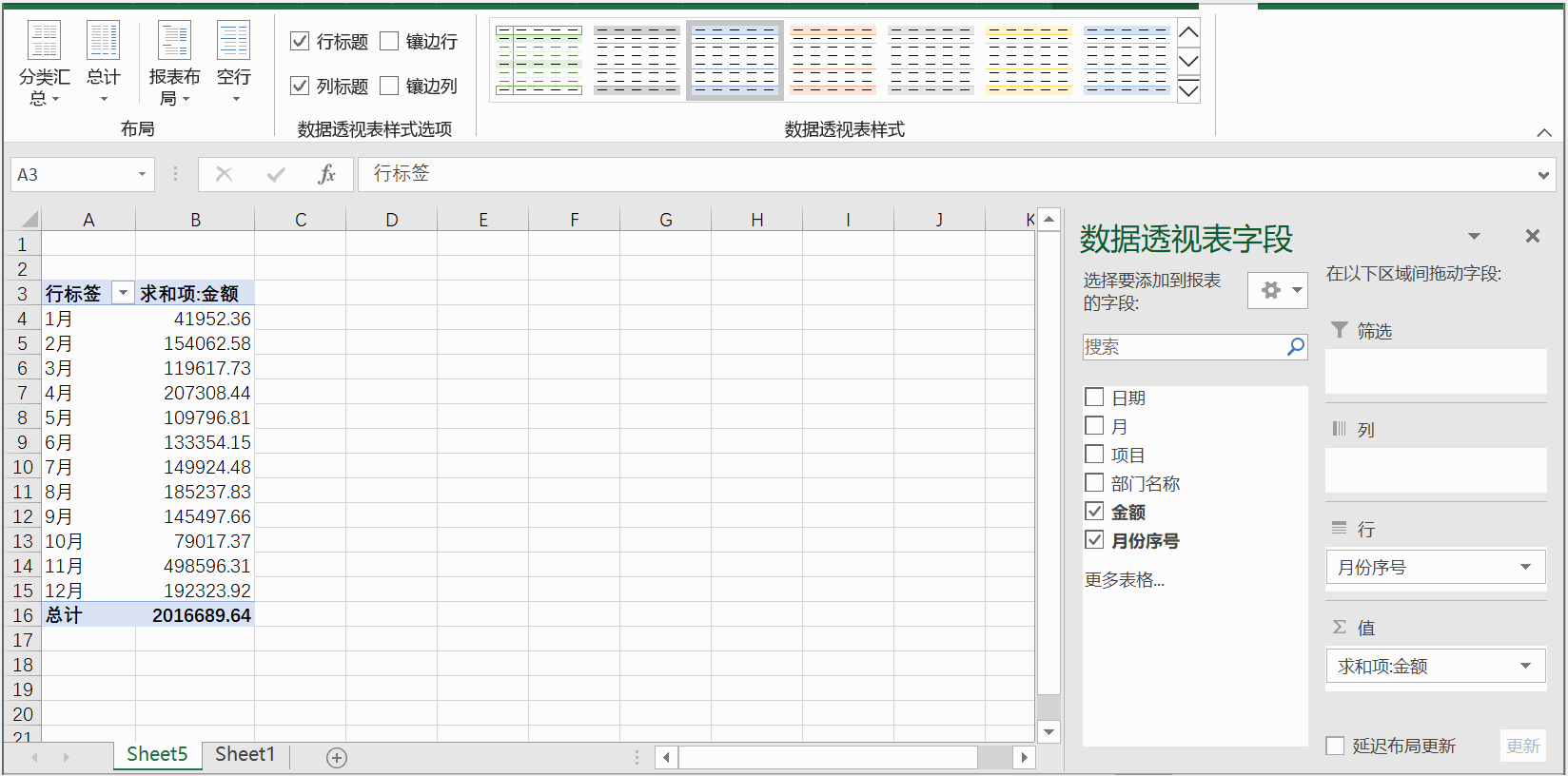Uncheck the 金额 field checkbox
This screenshot has width=1568, height=776.
coord(1094,512)
